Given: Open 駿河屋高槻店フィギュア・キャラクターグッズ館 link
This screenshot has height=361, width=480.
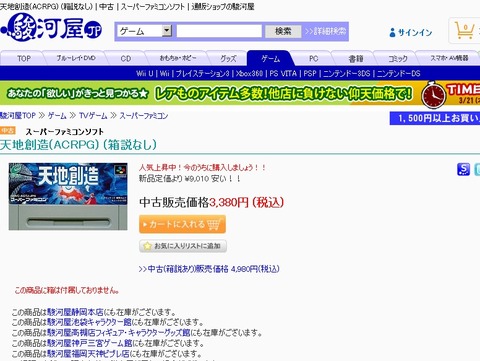Looking at the screenshot, I should [x=119, y=333].
